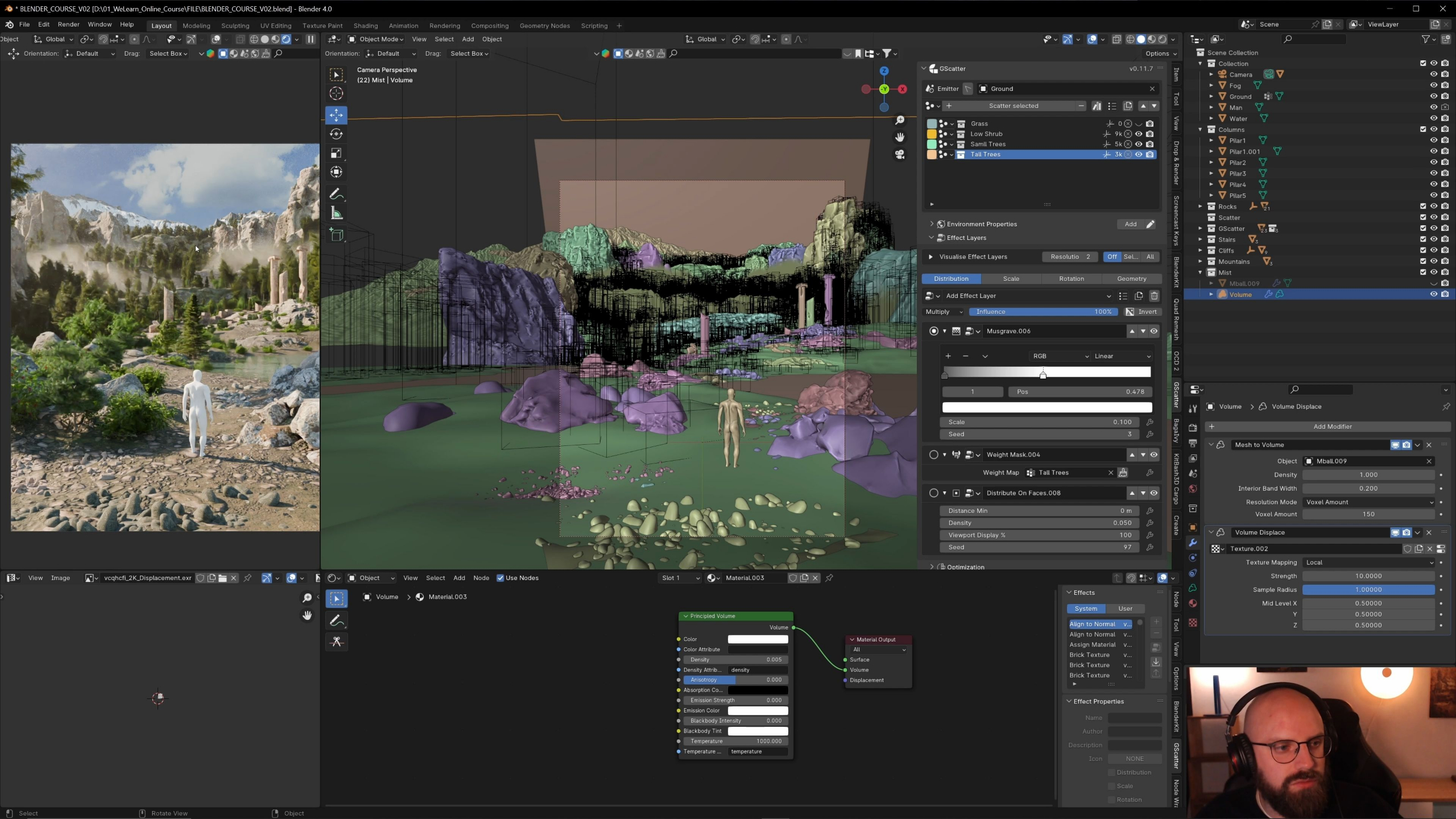Select the Rotate tool in viewport toolbar
This screenshot has height=819, width=1456.
pos(336,134)
